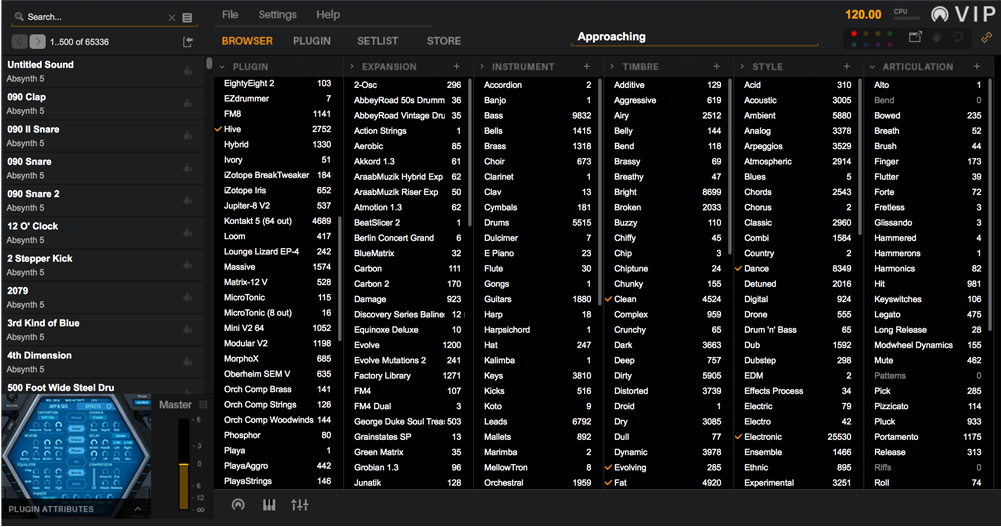Screen dimensions: 1001x527
Task: Select the BROWSER tab
Action: click(247, 41)
